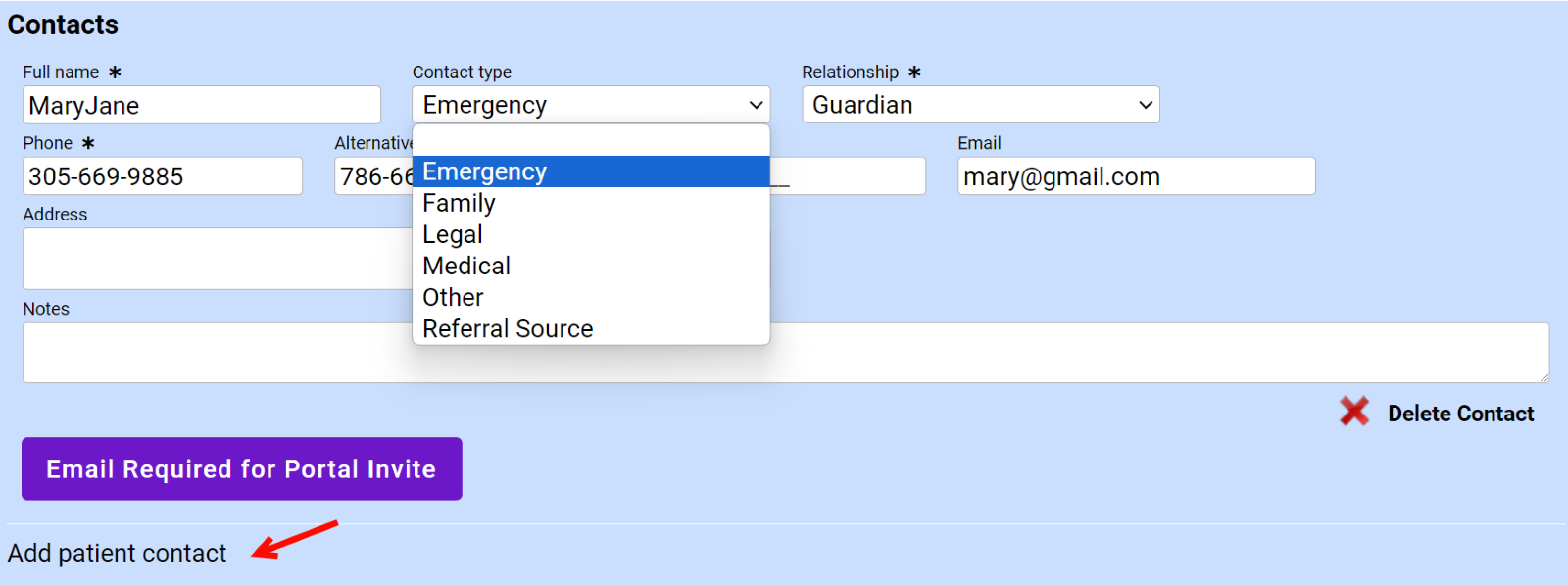The height and width of the screenshot is (586, 1568).
Task: Select Other contact type option
Action: click(590, 297)
